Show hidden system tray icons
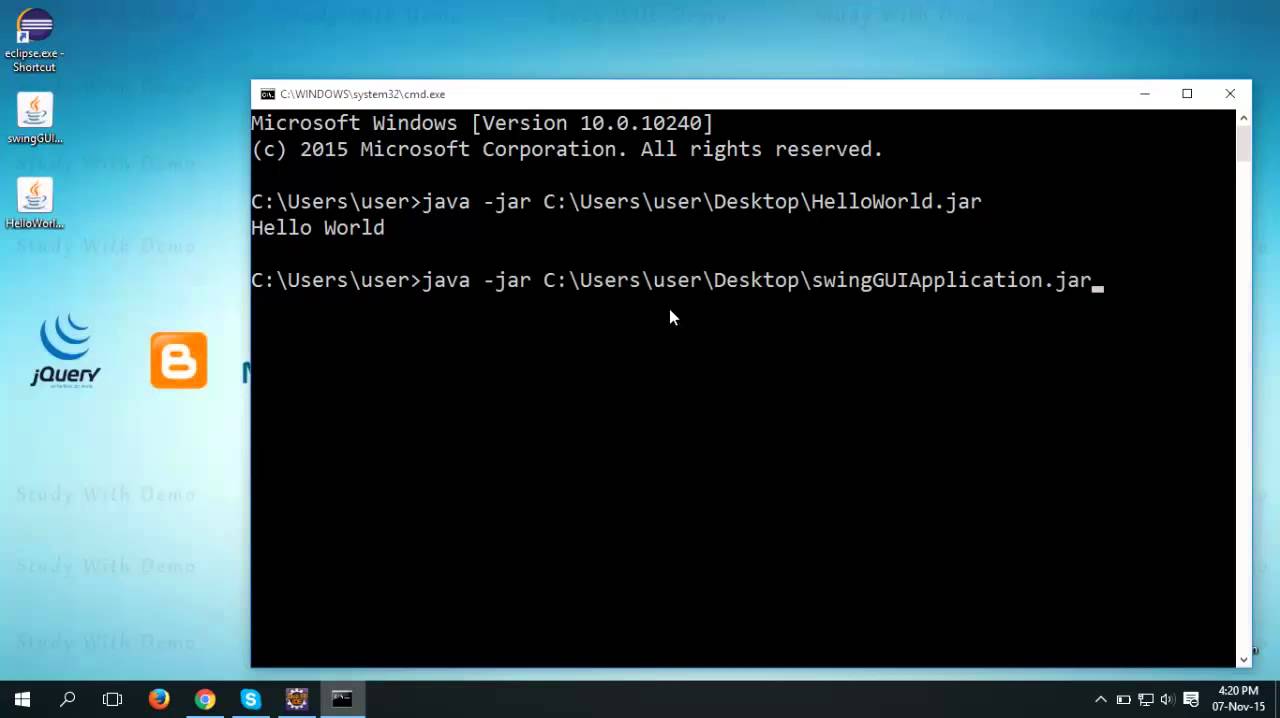1280x718 pixels. pos(1101,699)
